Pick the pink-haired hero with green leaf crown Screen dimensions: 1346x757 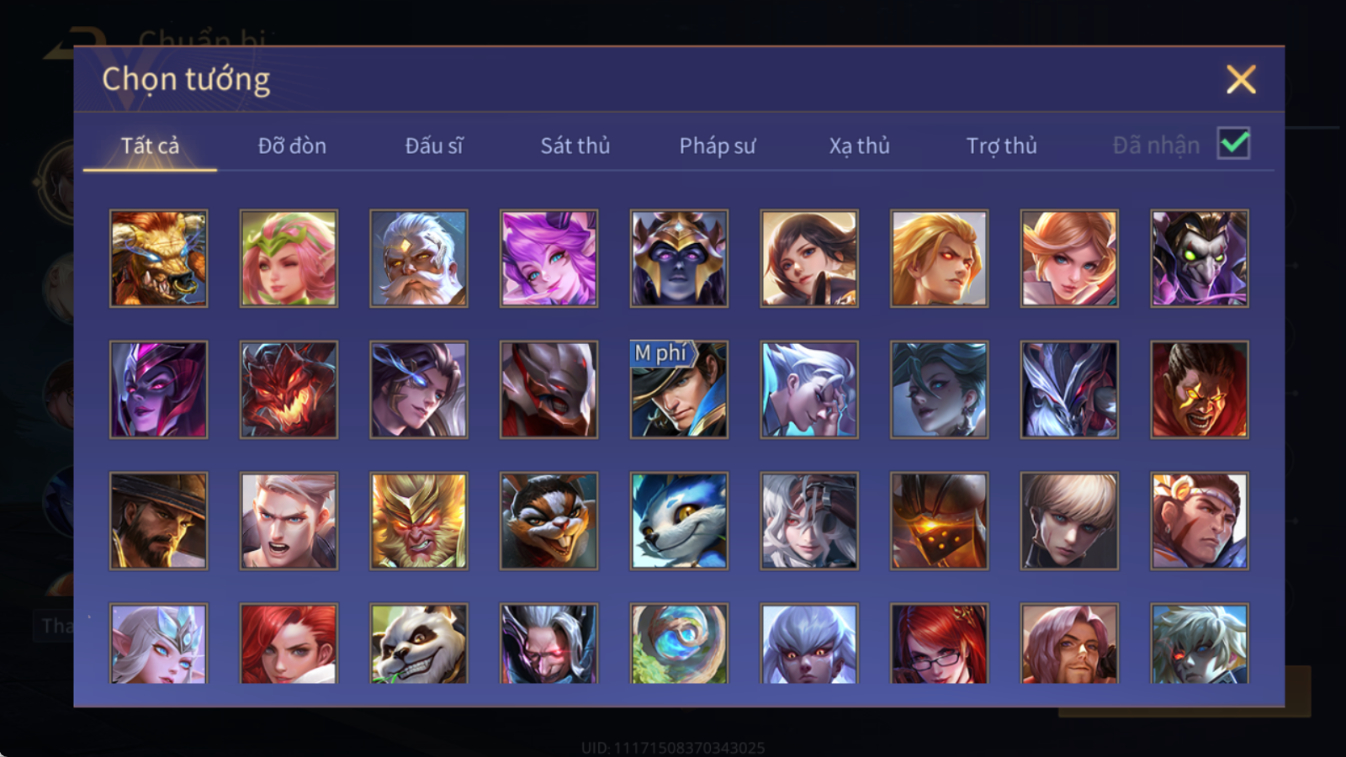[x=289, y=258]
